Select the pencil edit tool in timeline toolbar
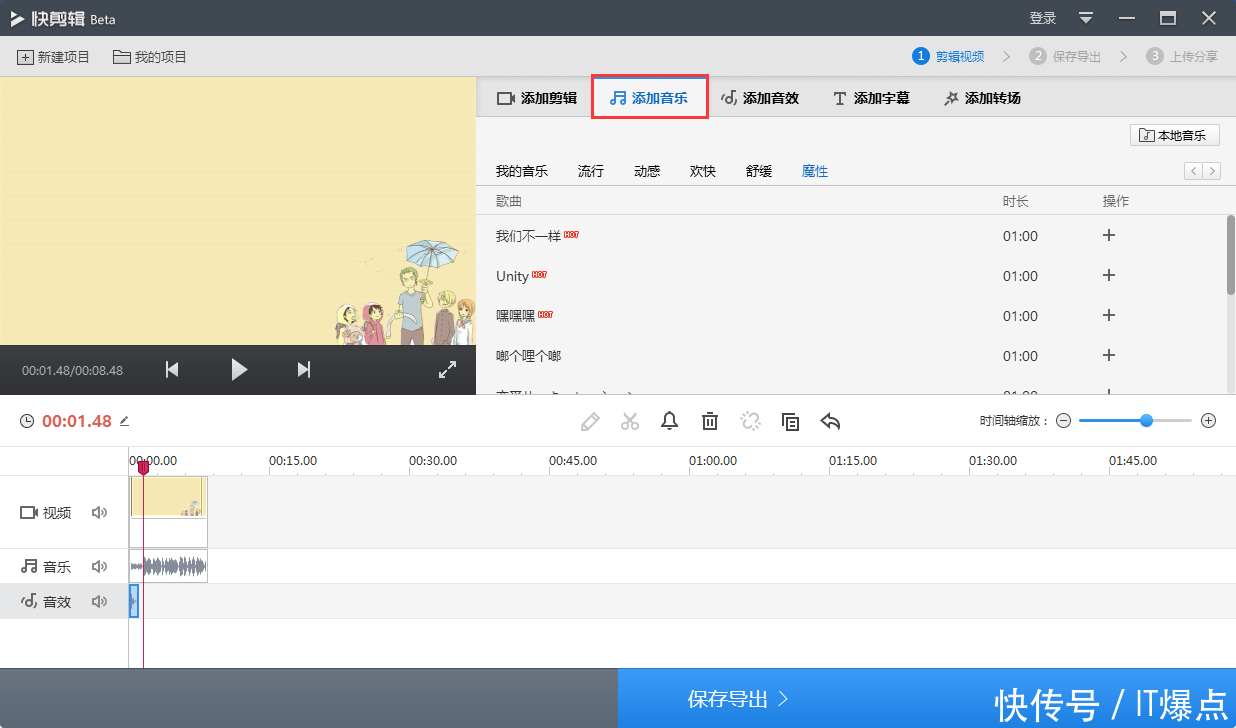1236x728 pixels. (590, 421)
